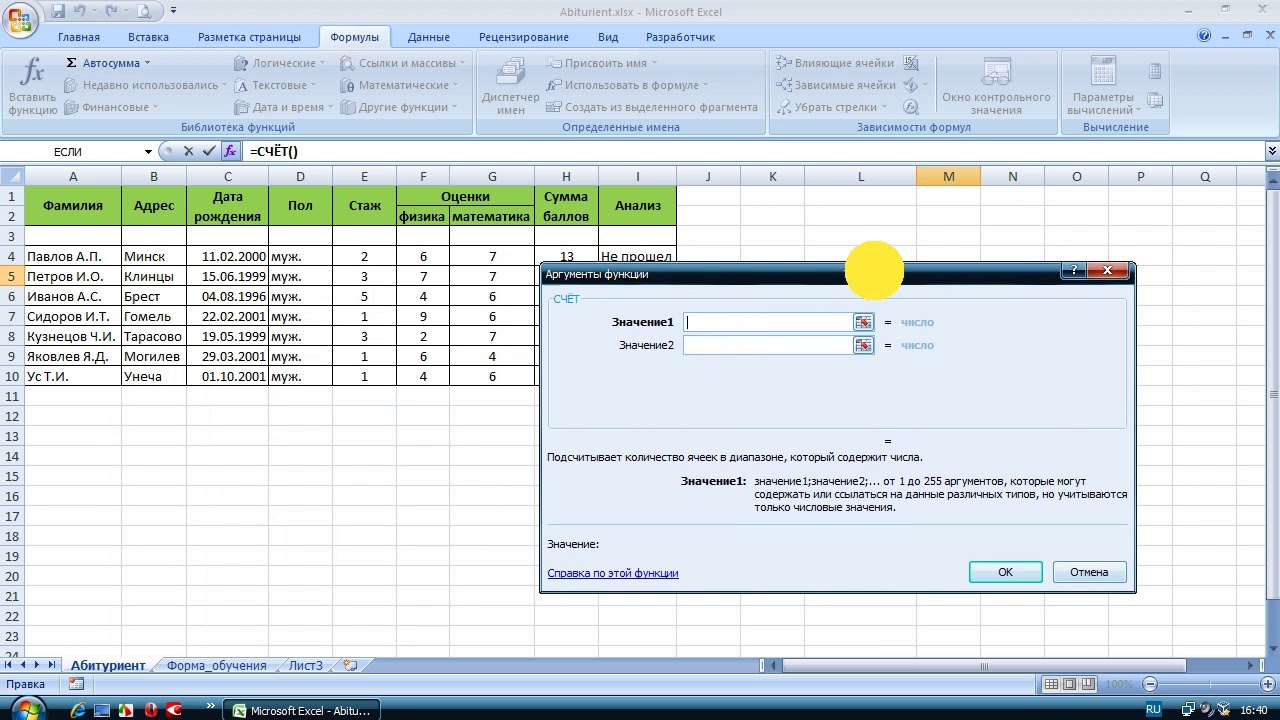Click the Insert Function fx ribbon icon
Viewport: 1280px width, 720px height.
click(32, 73)
